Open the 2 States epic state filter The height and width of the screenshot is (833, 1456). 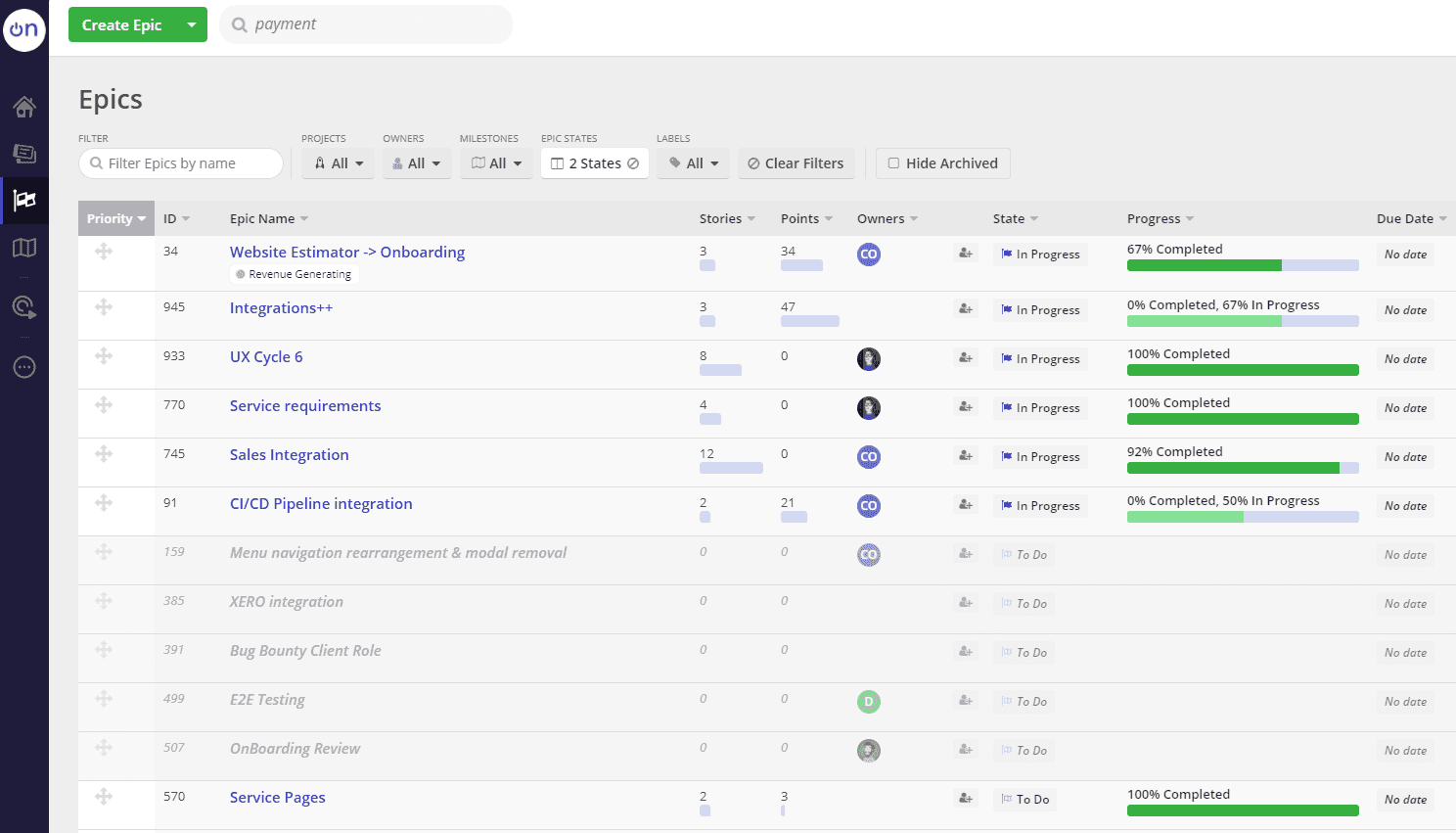coord(595,163)
